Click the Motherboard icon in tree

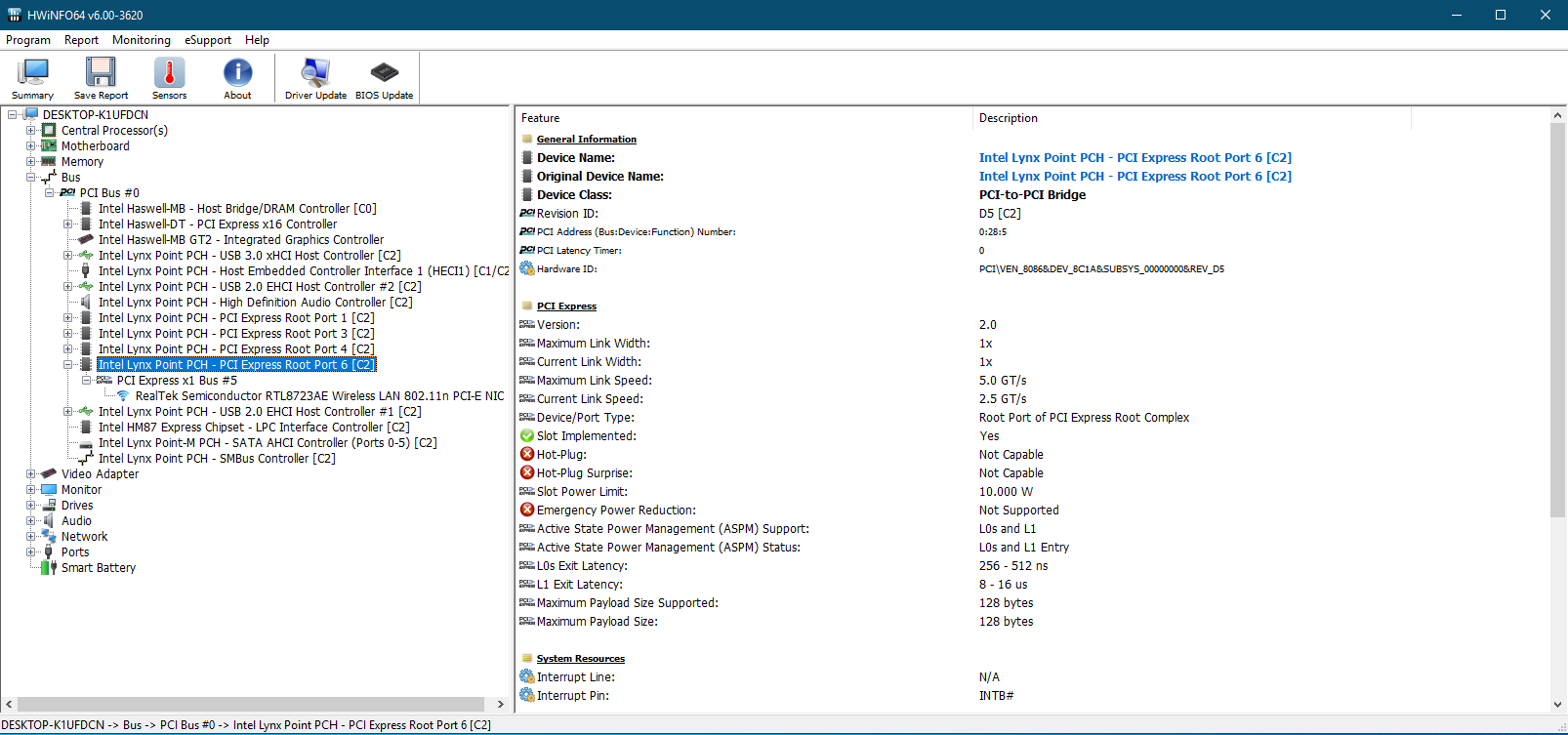pyautogui.click(x=49, y=146)
